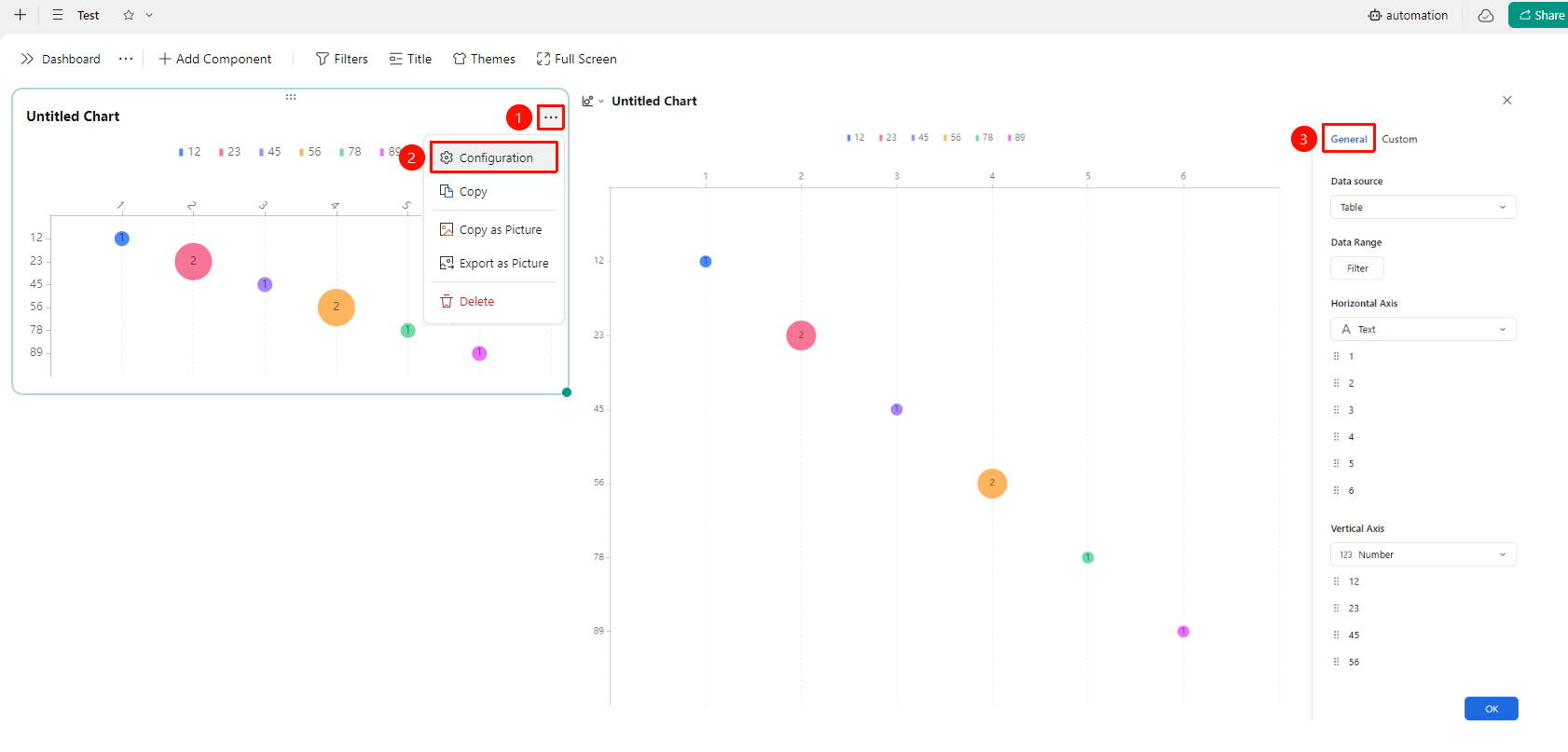The height and width of the screenshot is (752, 1568).
Task: Enter Full Screen mode
Action: [577, 59]
